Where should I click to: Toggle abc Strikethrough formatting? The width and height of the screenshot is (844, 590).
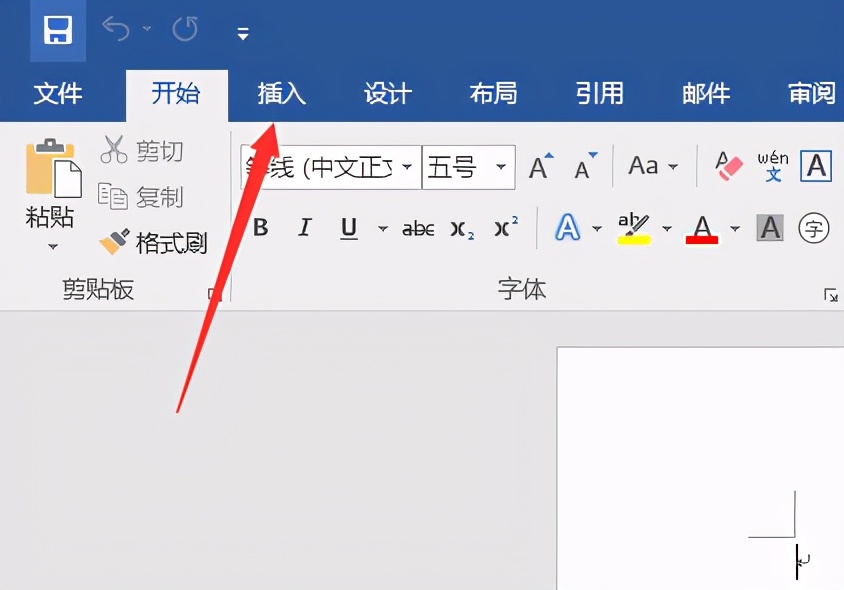tap(418, 229)
